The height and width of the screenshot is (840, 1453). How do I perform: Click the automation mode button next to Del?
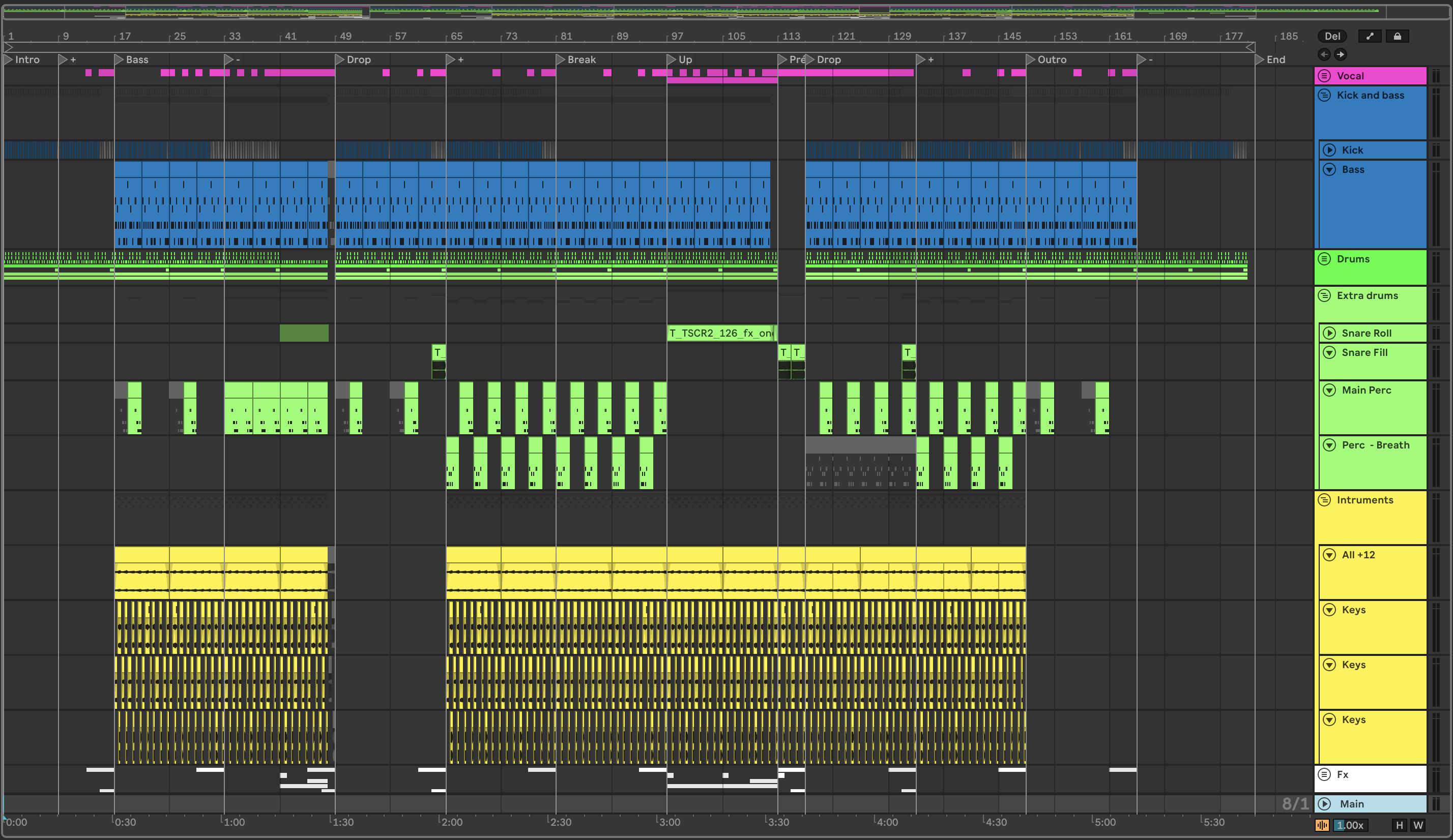(1370, 36)
